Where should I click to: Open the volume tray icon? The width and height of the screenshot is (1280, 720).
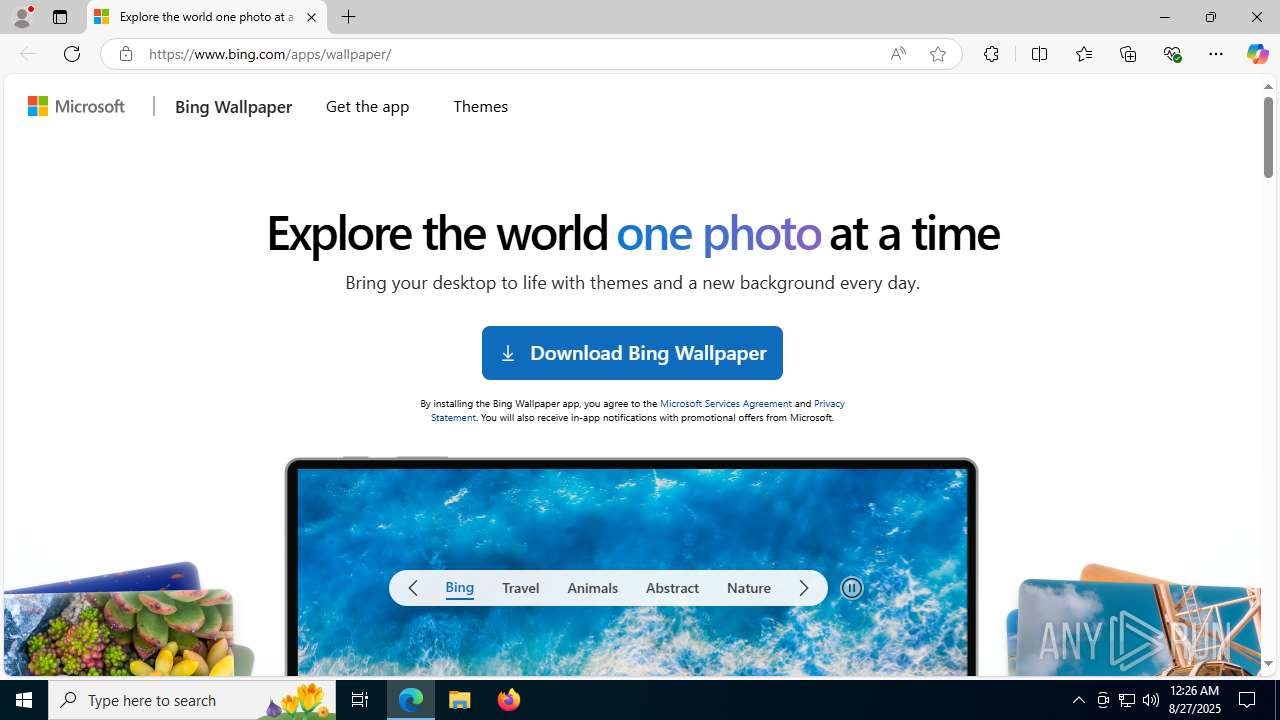(1151, 700)
